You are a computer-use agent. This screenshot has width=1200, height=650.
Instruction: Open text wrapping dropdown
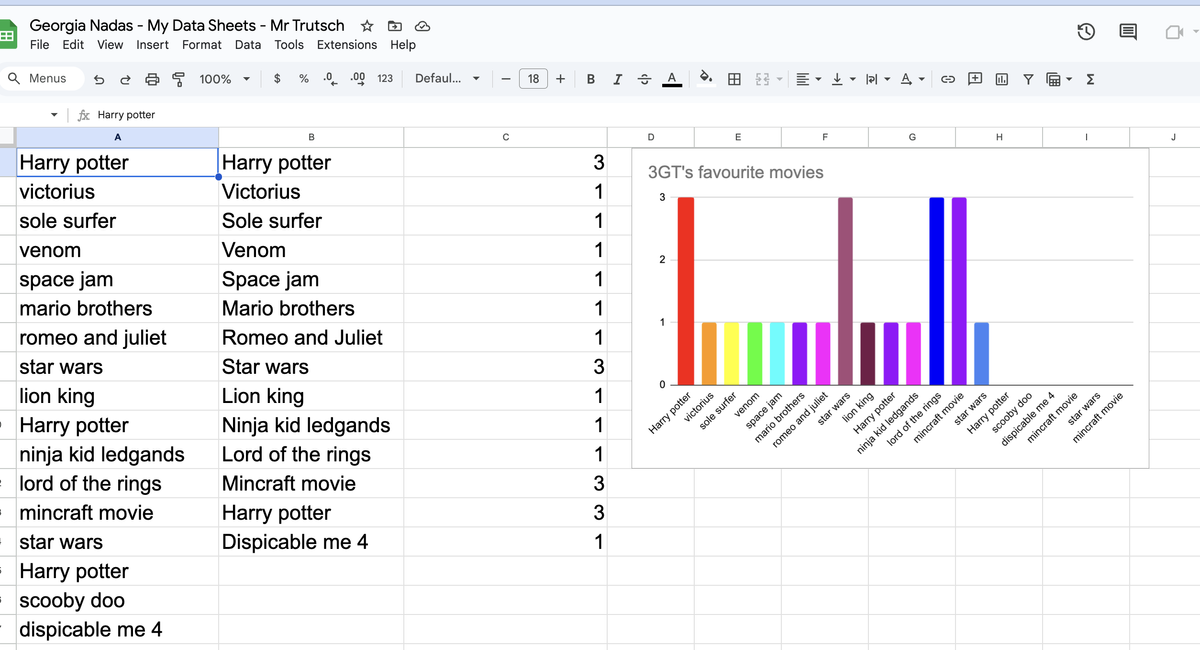[x=876, y=78]
